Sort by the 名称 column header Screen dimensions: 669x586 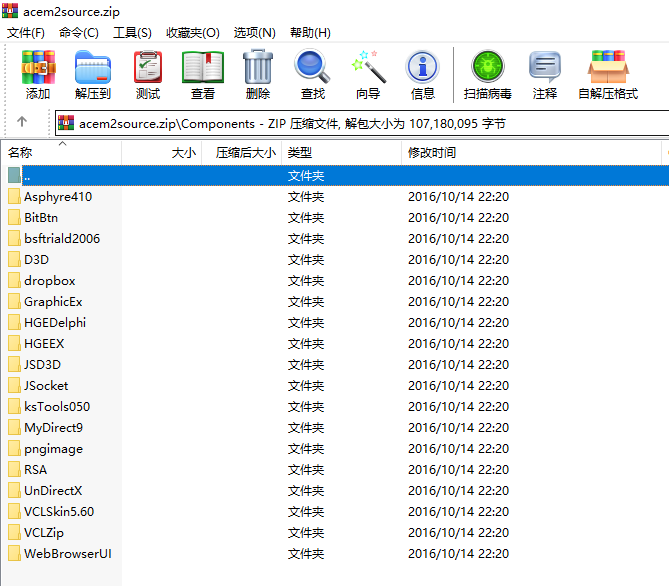62,152
